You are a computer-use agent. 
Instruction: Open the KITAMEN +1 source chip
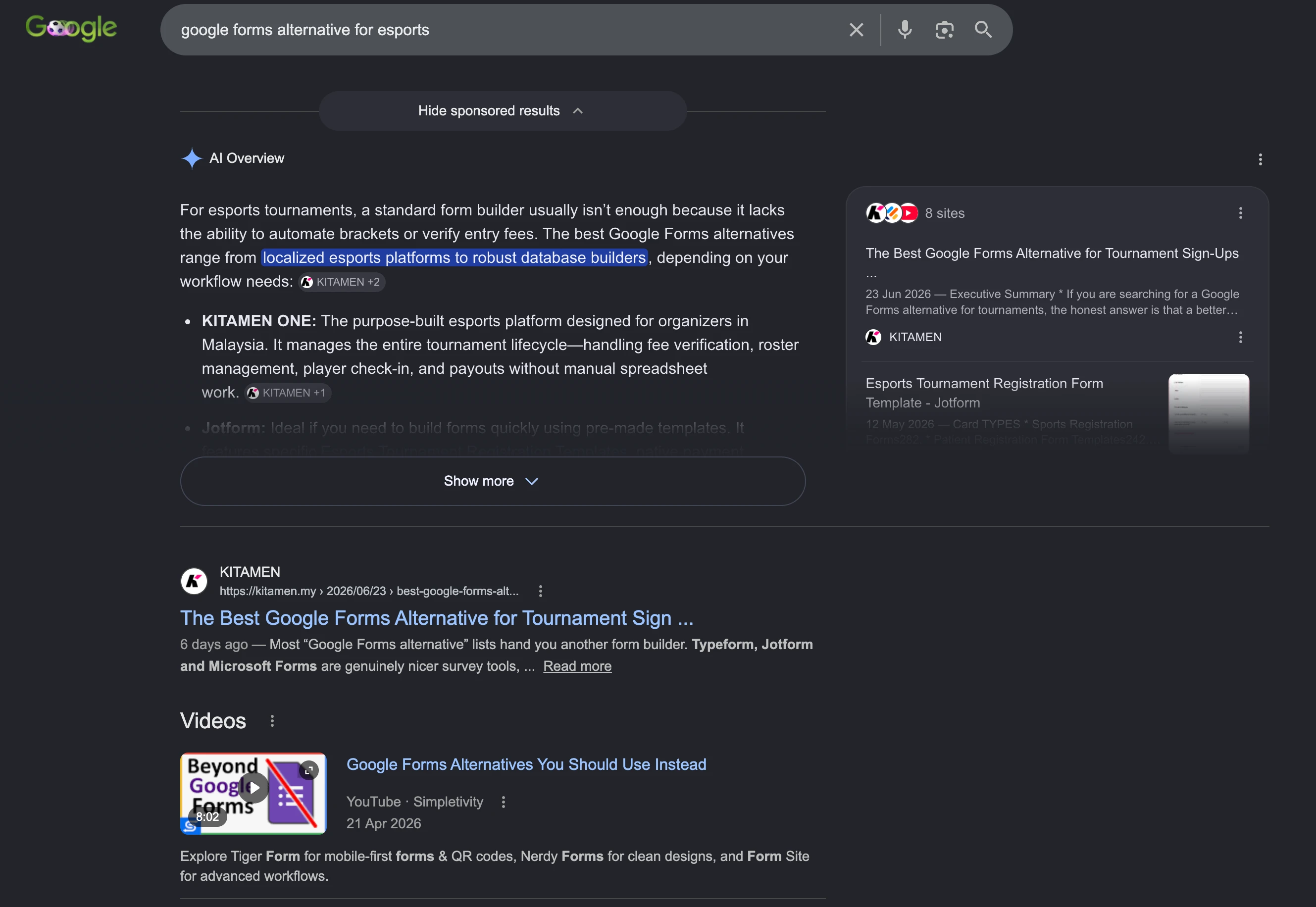tap(288, 393)
